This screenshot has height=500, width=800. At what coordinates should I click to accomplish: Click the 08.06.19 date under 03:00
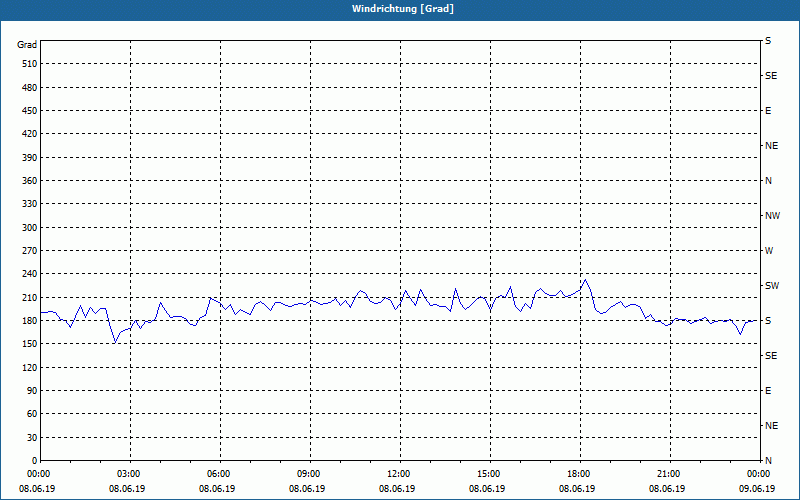click(x=127, y=489)
